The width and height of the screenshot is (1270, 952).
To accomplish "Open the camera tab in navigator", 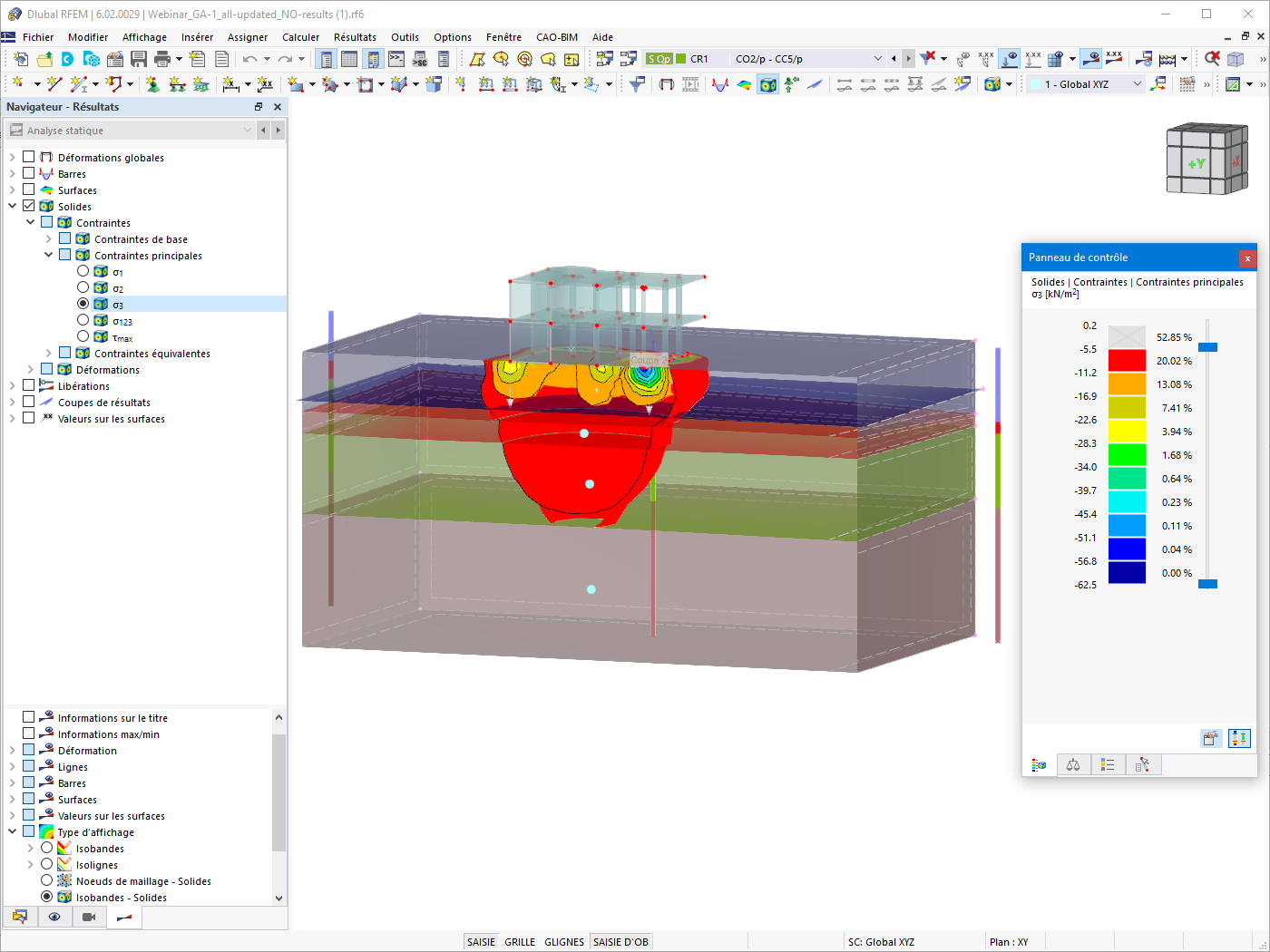I will coord(89,917).
